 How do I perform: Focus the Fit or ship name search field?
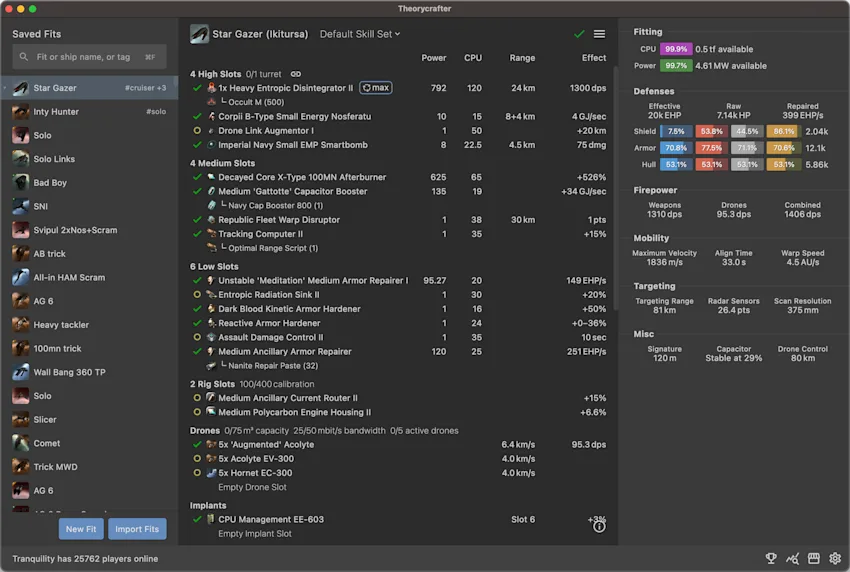(89, 57)
